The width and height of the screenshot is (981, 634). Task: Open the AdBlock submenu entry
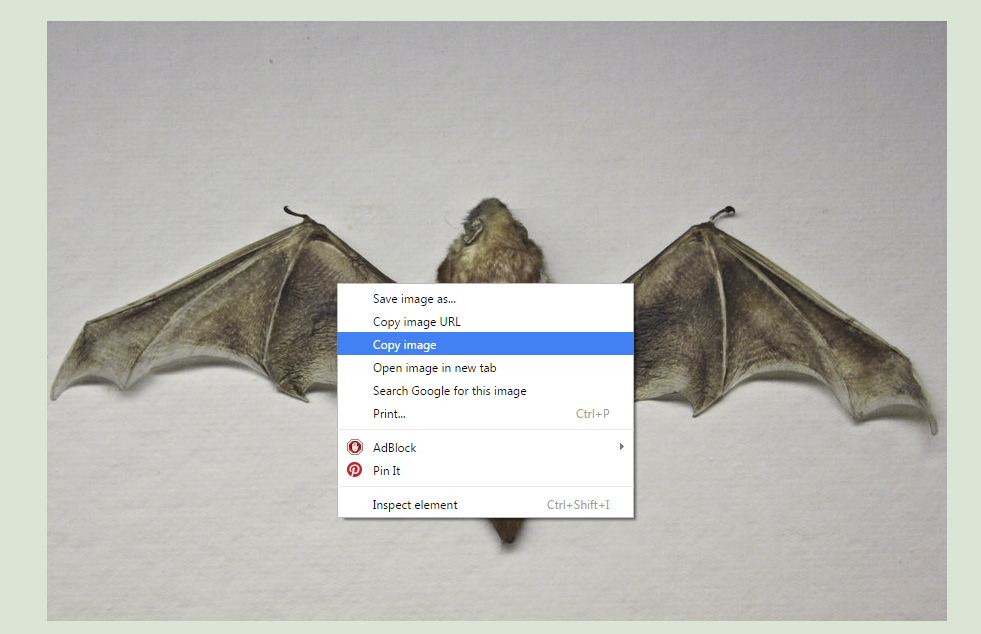tap(485, 447)
